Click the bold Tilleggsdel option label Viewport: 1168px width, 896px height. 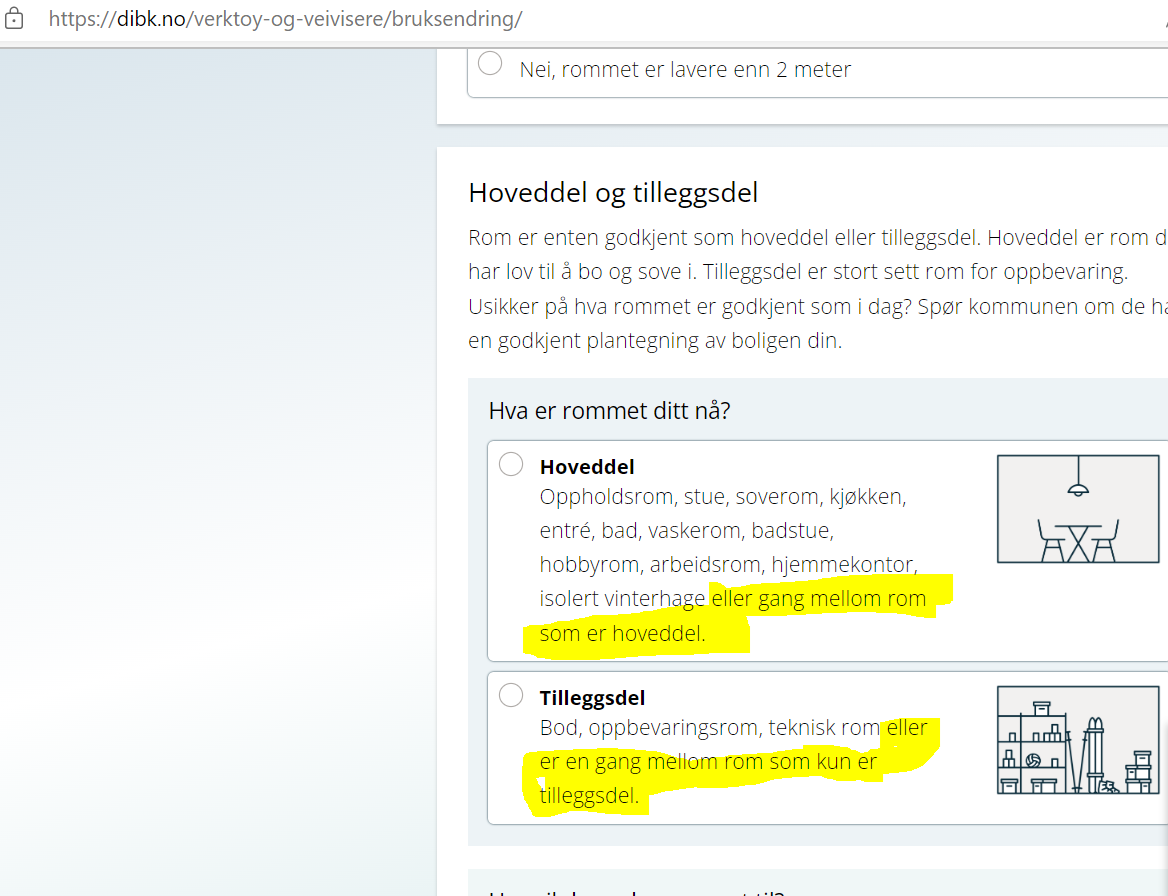click(x=592, y=698)
